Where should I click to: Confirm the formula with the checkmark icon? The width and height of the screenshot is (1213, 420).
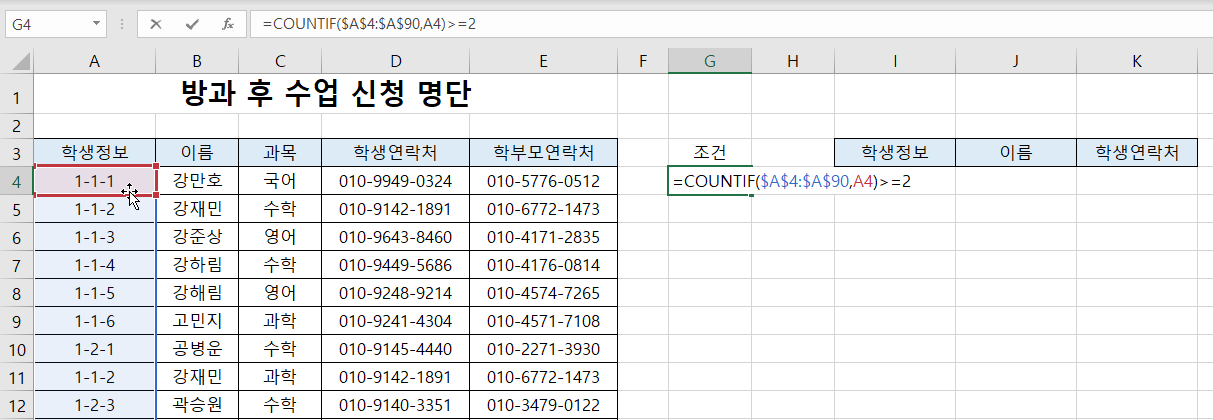click(x=192, y=22)
